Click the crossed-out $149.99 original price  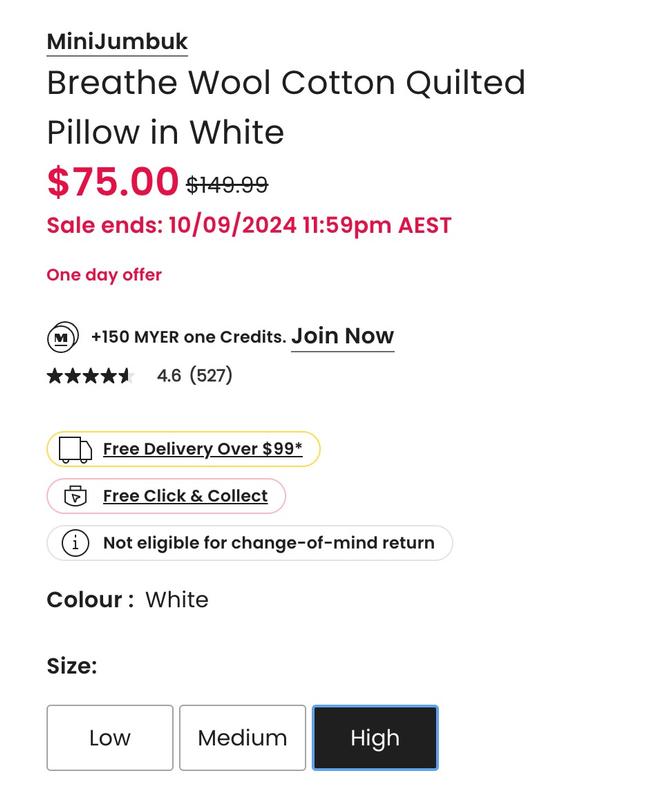point(227,185)
